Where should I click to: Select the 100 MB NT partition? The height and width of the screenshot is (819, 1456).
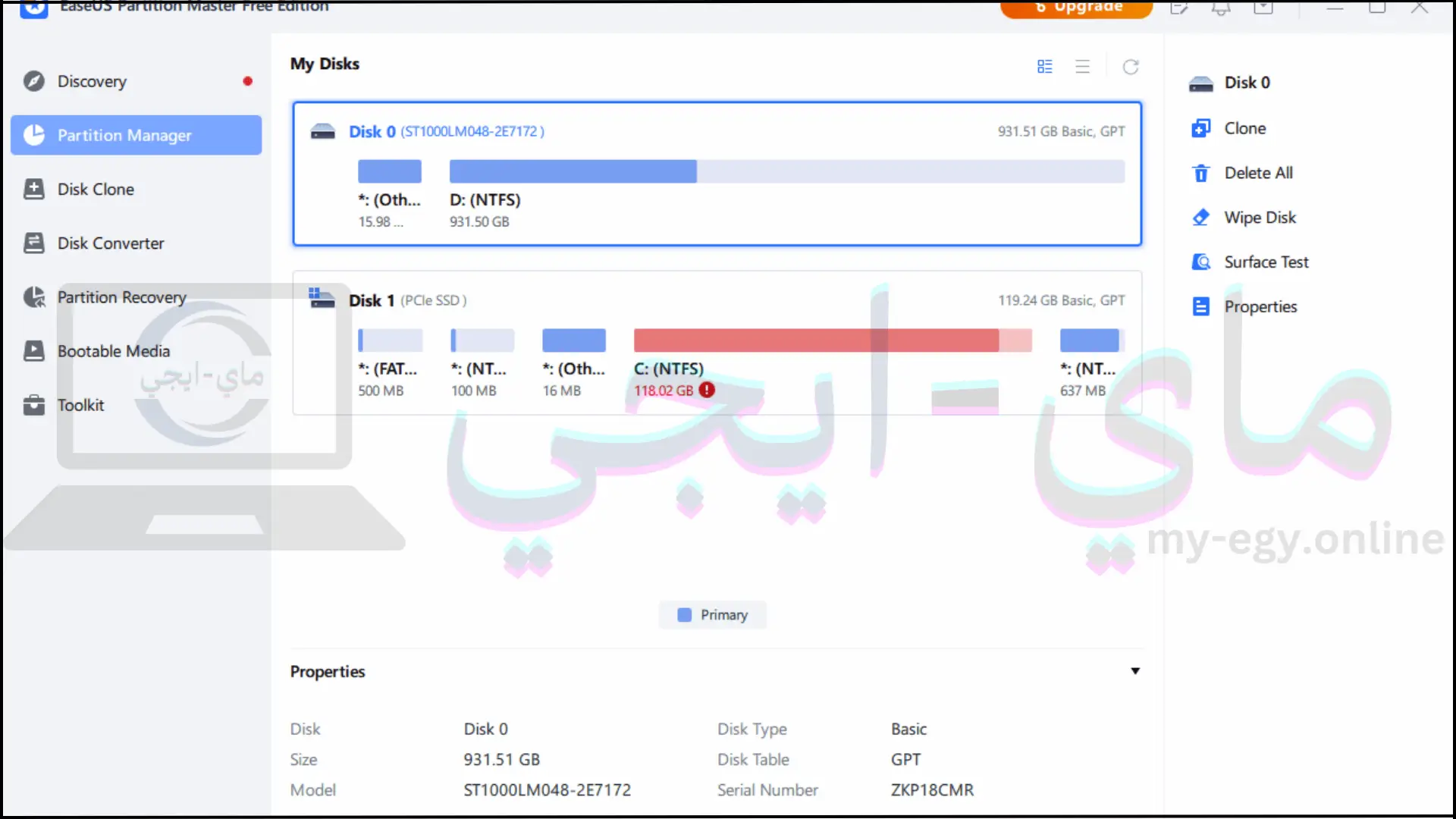coord(482,340)
